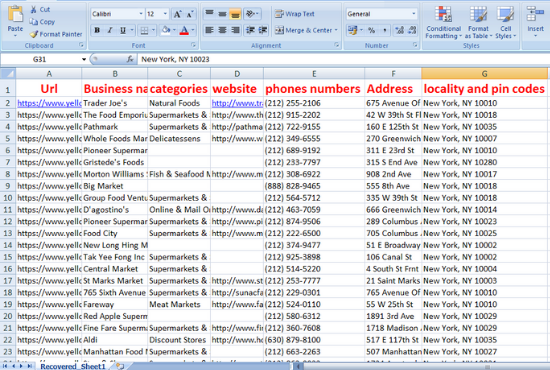The image size is (550, 370).
Task: Increase decimal places
Action: pos(399,31)
